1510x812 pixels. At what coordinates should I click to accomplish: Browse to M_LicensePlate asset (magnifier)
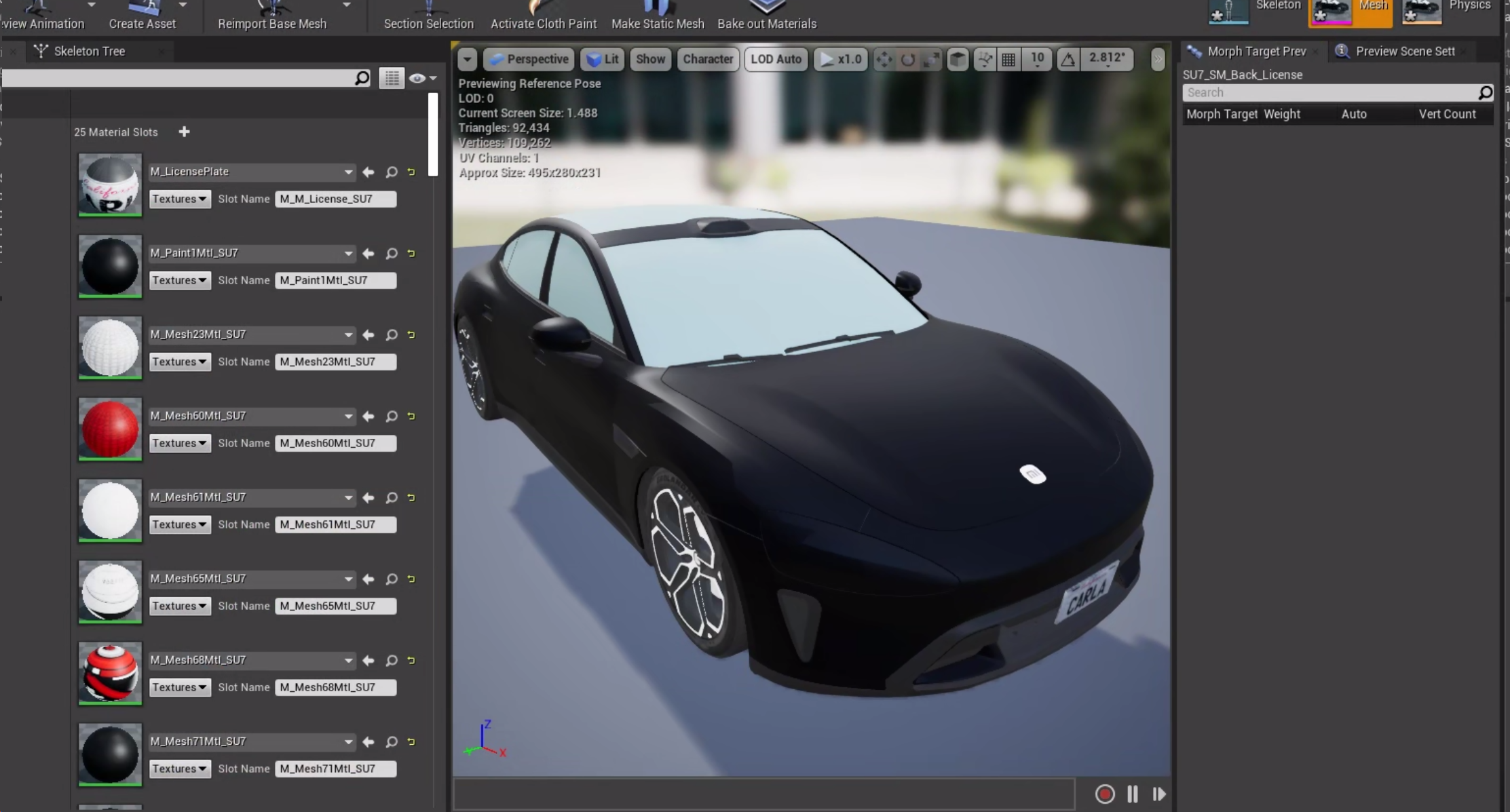coord(392,172)
